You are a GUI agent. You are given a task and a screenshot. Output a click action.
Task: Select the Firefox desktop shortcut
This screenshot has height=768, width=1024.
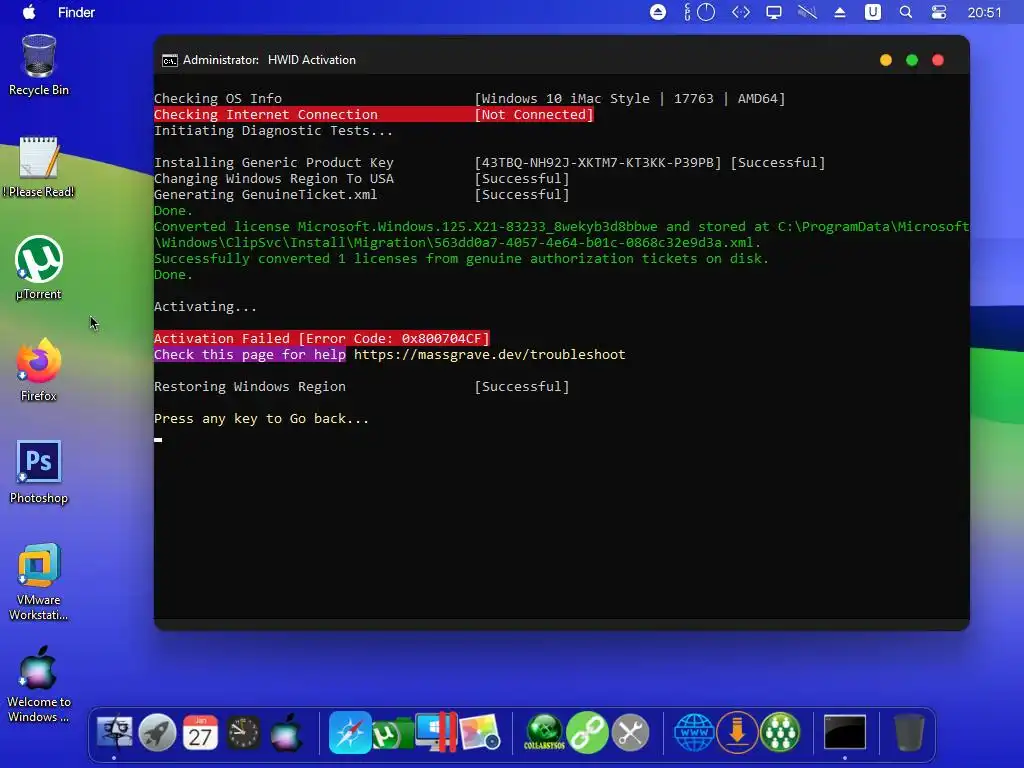(39, 370)
